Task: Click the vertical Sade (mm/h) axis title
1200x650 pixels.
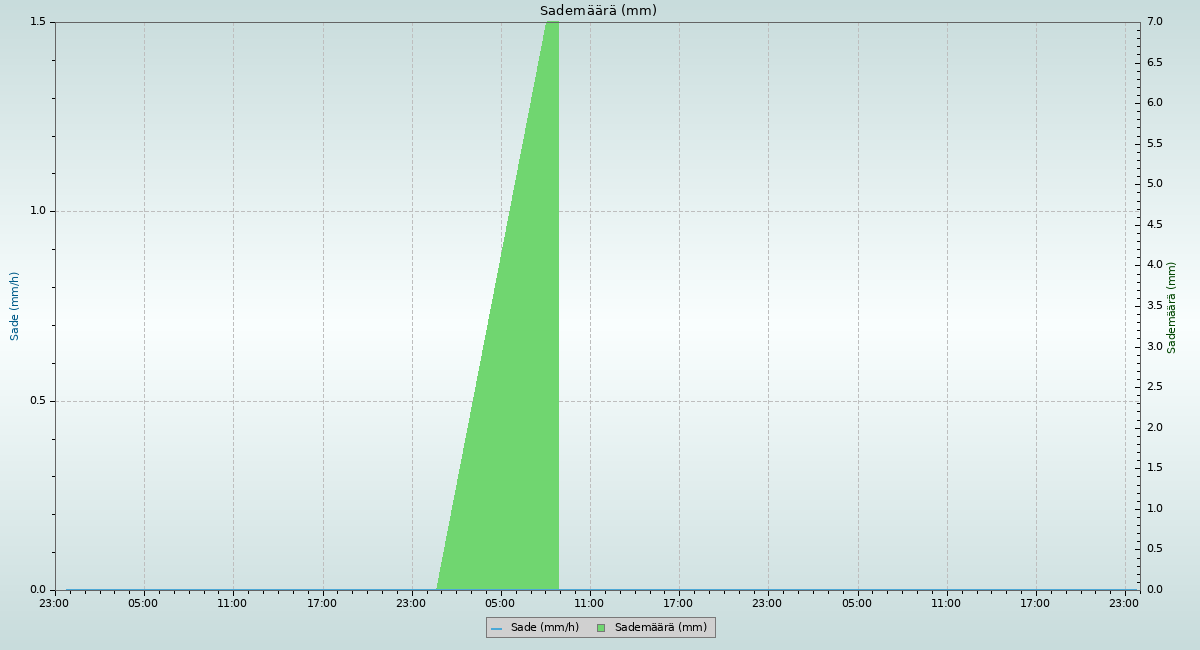Action: click(15, 306)
